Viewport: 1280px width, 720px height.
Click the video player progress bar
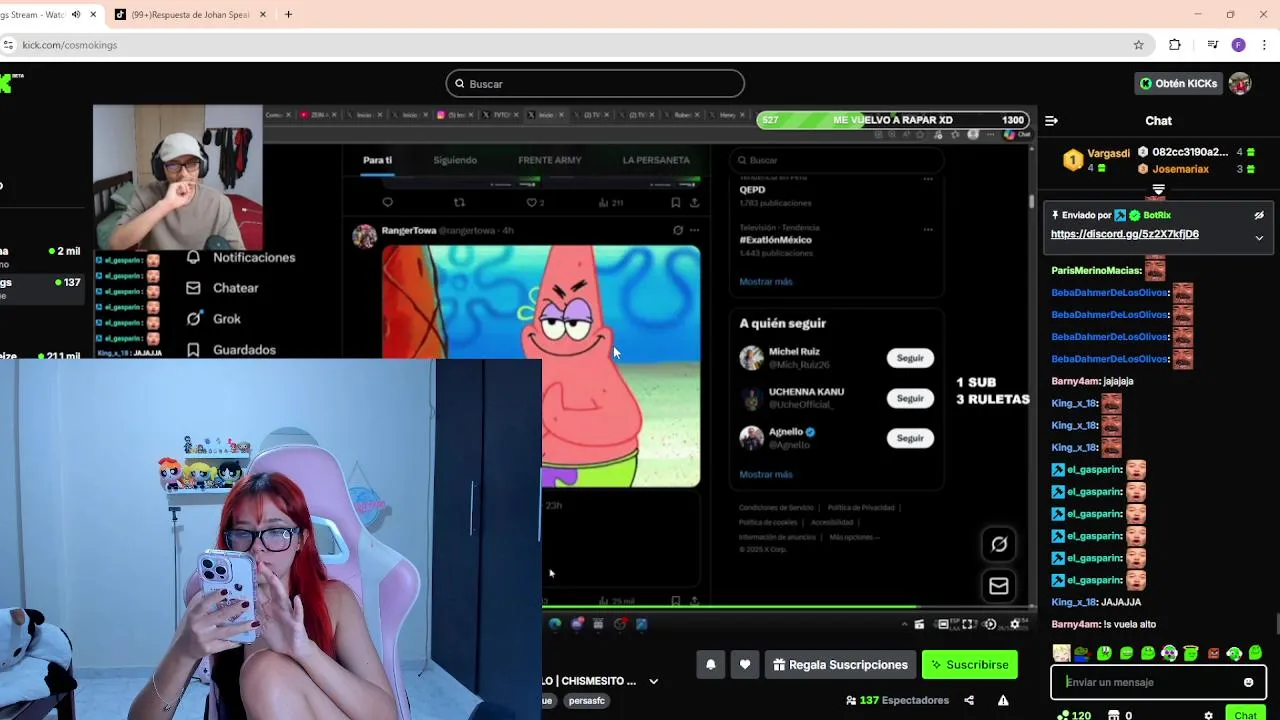pyautogui.click(x=788, y=607)
